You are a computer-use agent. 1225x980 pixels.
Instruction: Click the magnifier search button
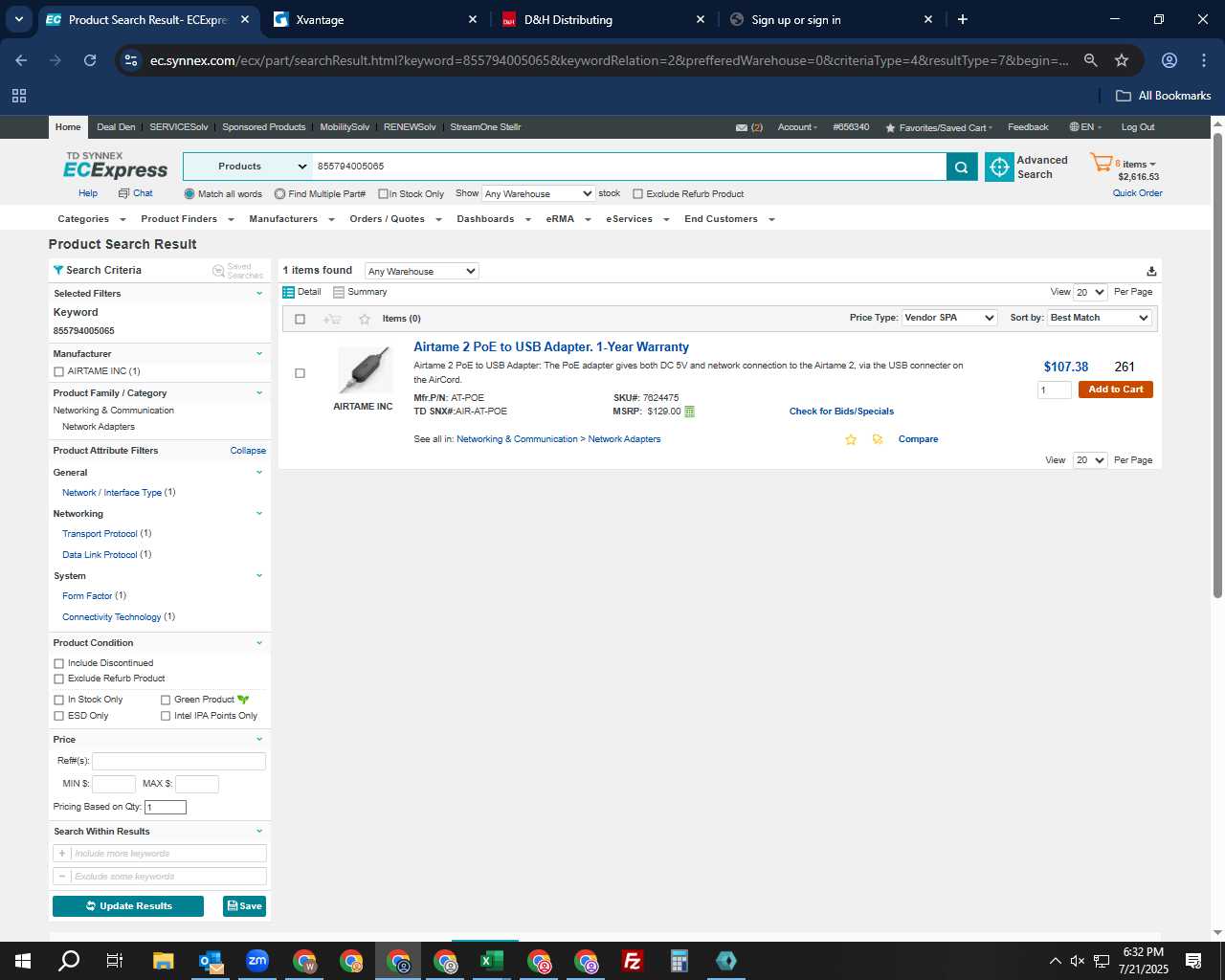[x=962, y=167]
